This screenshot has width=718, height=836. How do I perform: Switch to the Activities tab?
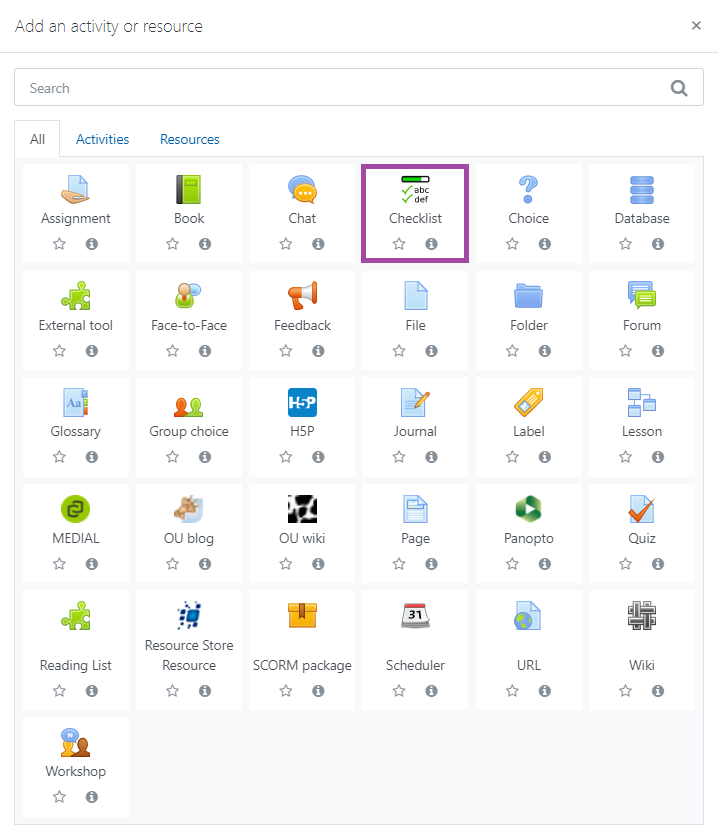click(x=101, y=139)
